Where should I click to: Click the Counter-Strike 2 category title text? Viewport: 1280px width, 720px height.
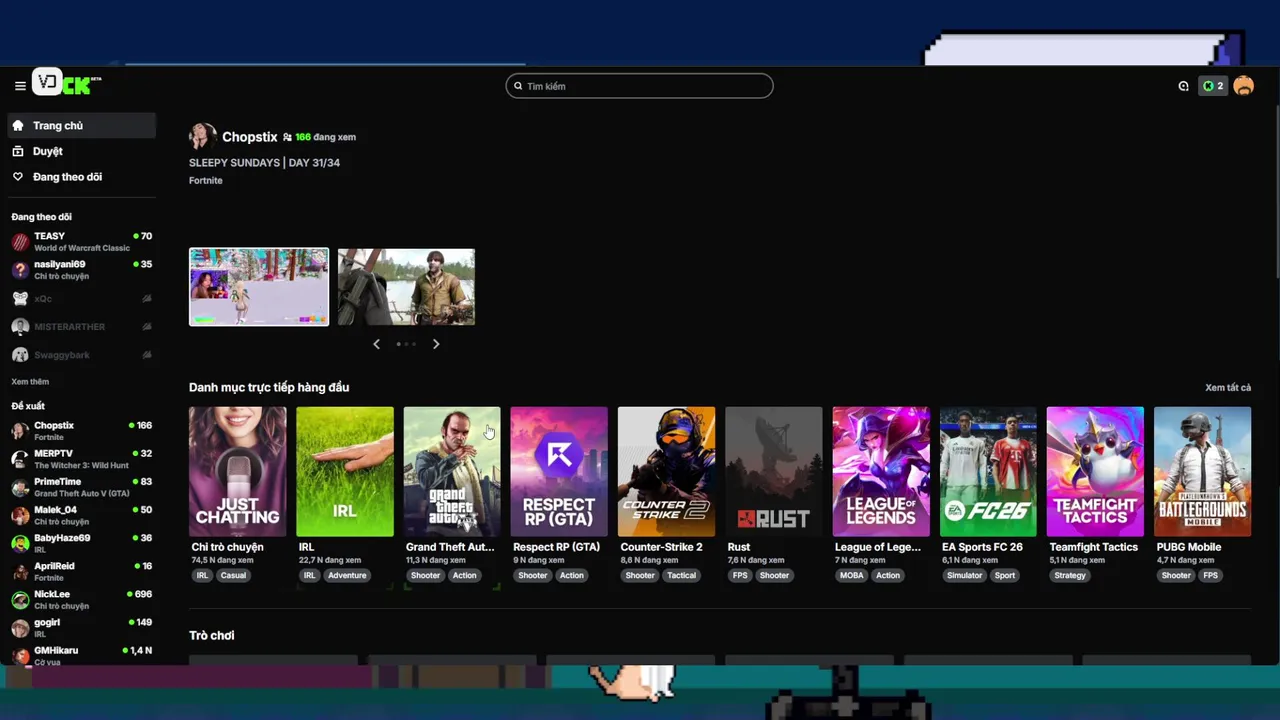(661, 547)
